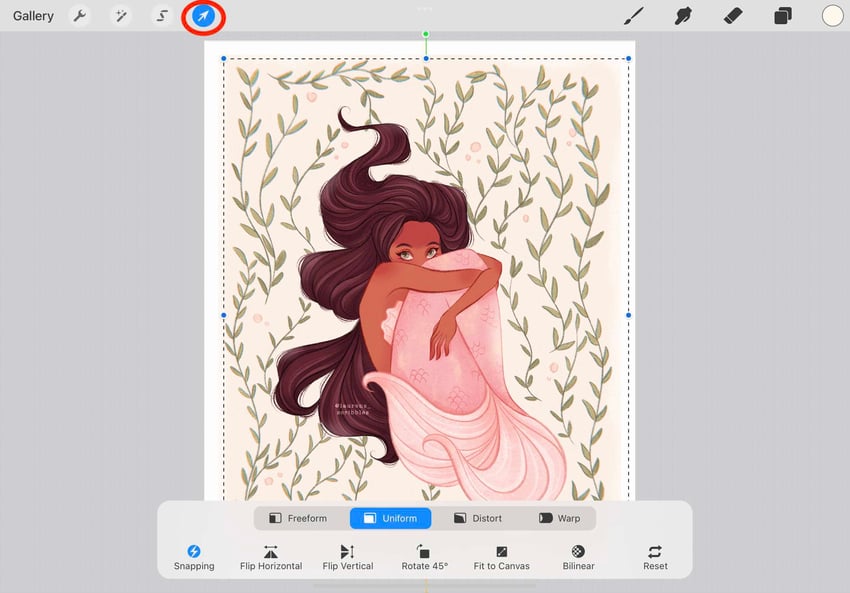The image size is (850, 593).
Task: Select the Eraser tool
Action: [x=733, y=16]
